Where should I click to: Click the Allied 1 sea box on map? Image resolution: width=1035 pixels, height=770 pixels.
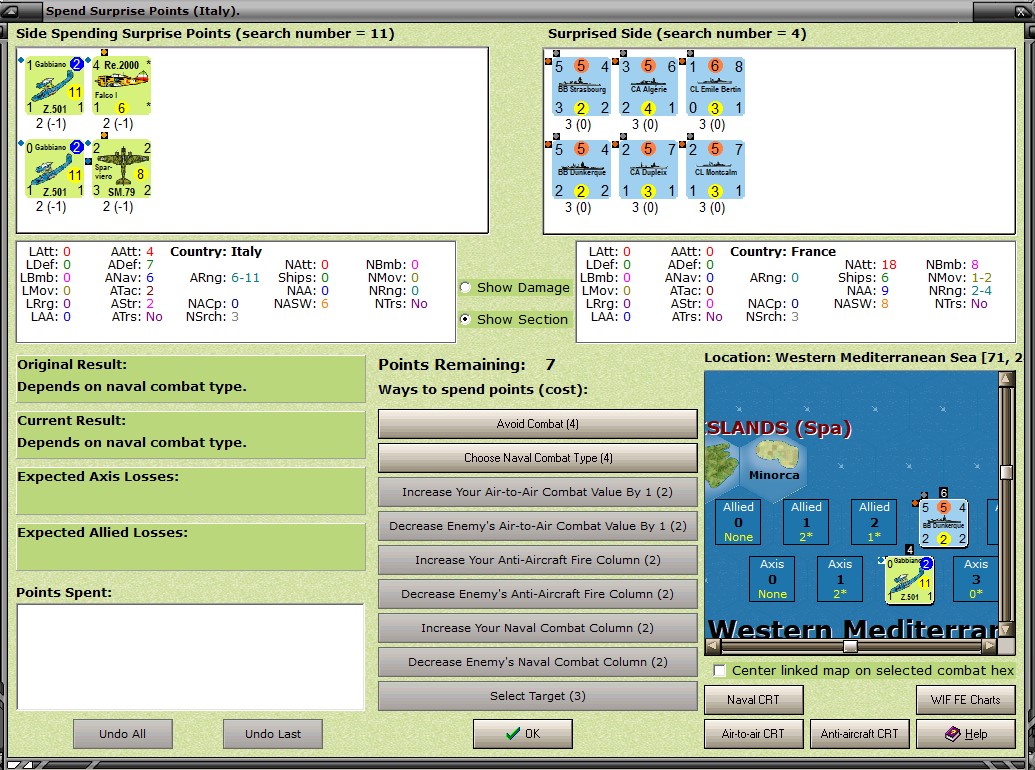point(806,521)
